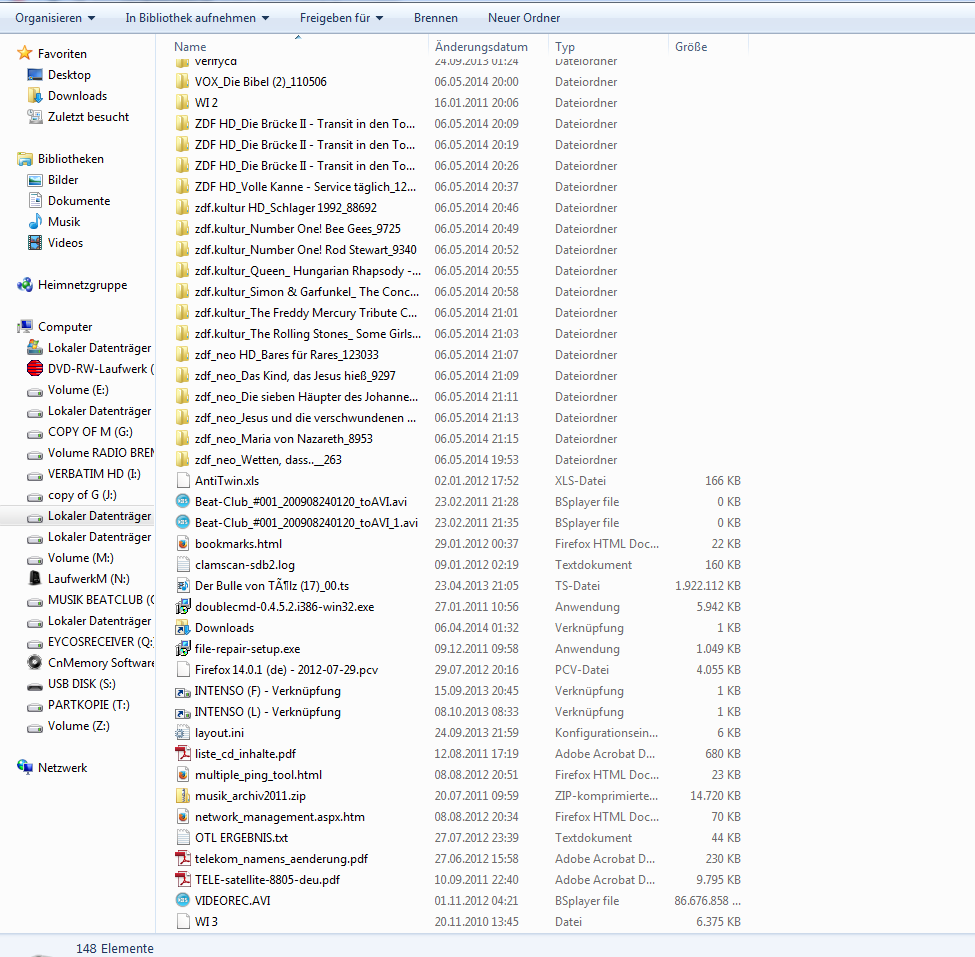Select Volume RADIO BREM drive
The width and height of the screenshot is (975, 957).
[x=101, y=453]
